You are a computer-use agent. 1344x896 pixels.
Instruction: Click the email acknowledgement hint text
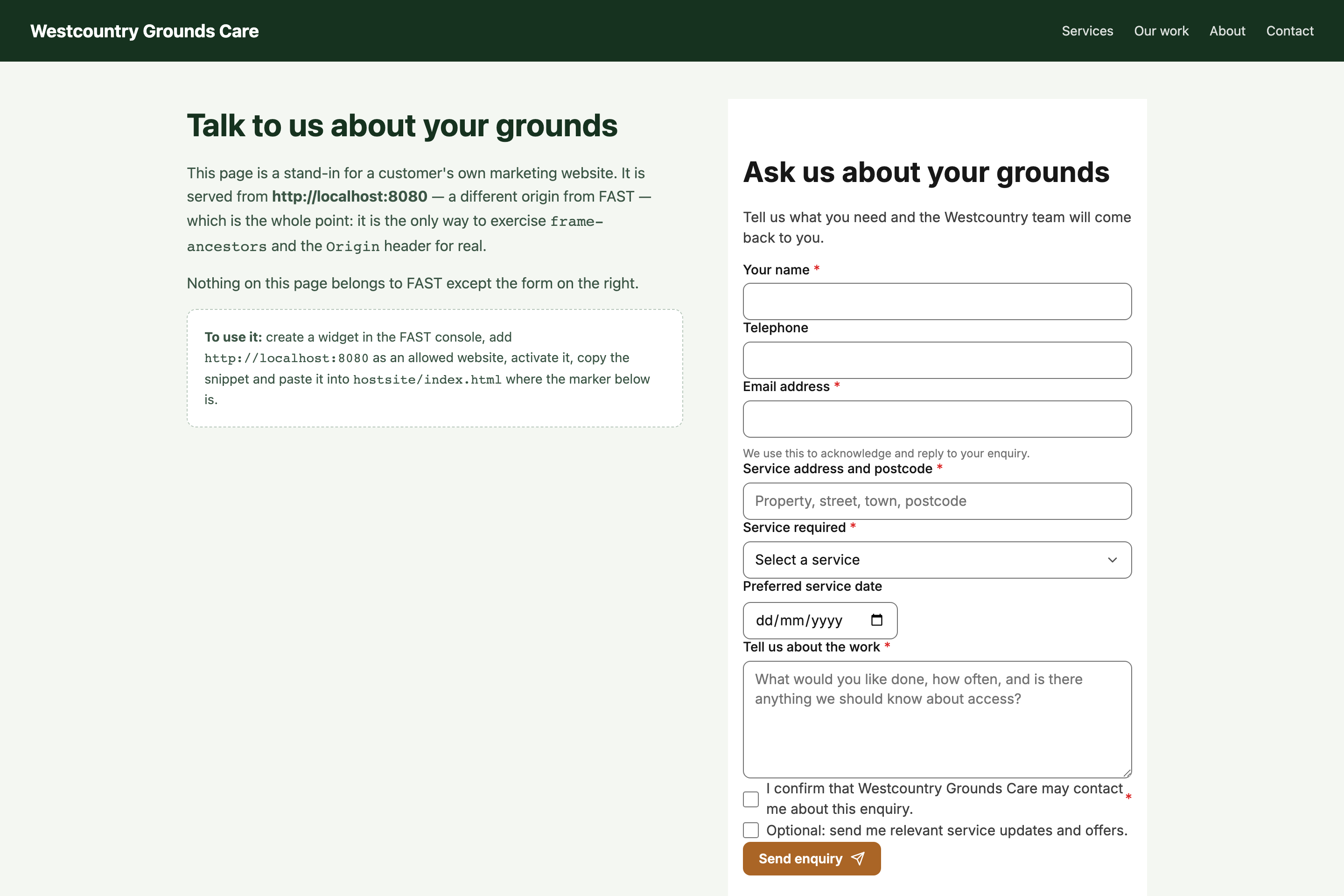[886, 453]
